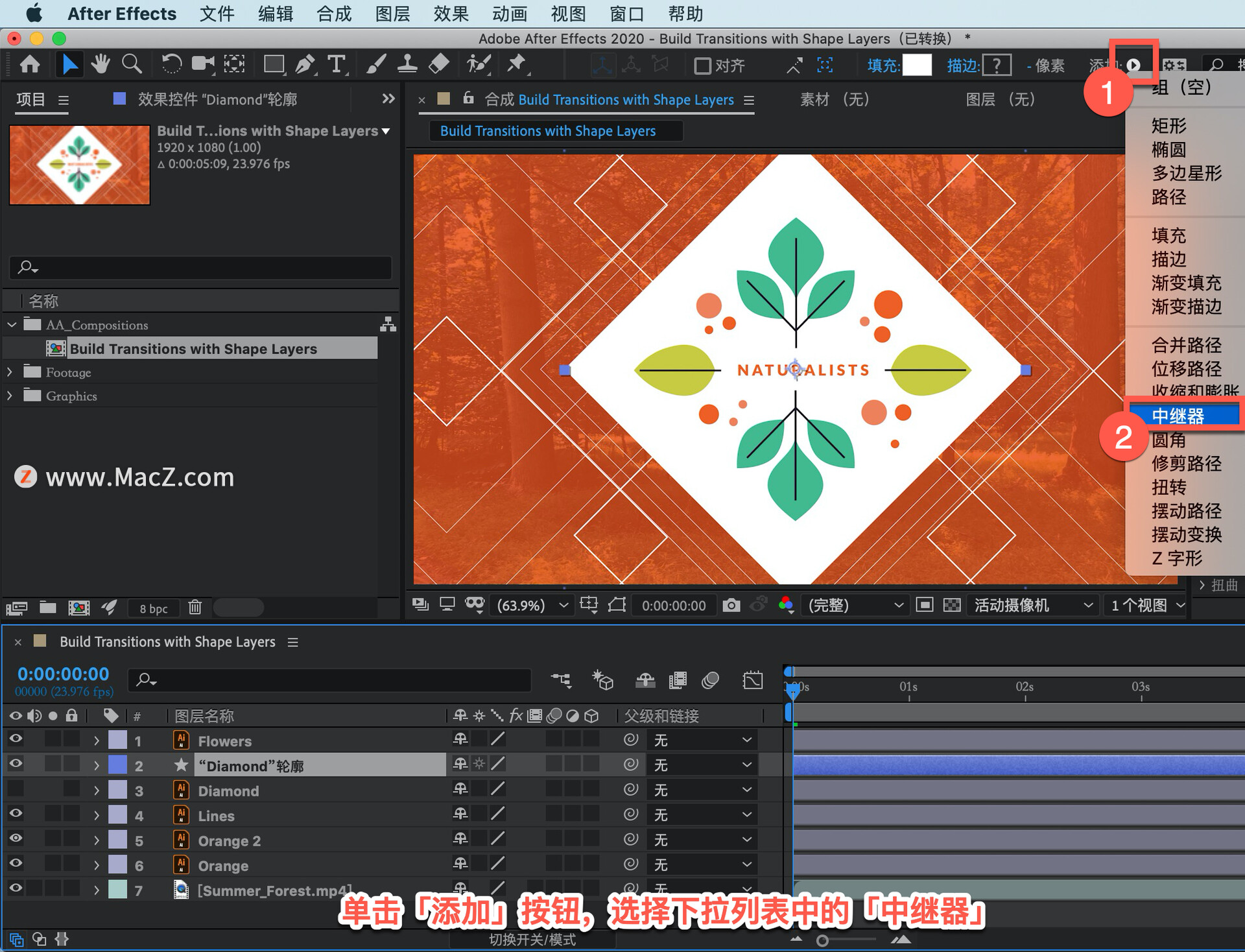Switch to the 项目 panel tab
The image size is (1245, 952).
pyautogui.click(x=30, y=99)
